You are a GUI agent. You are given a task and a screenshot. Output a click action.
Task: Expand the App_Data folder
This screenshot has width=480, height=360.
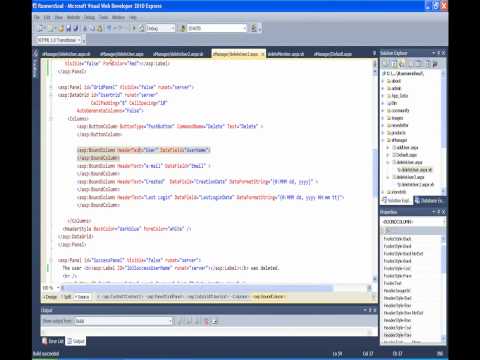tap(383, 96)
